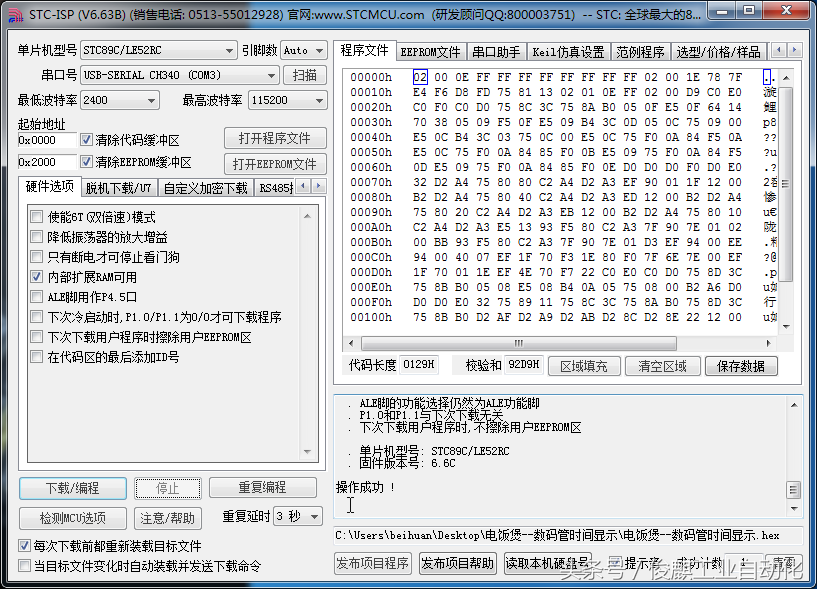Check 在代码区的最后添加ID号
Viewport: 817px width, 589px height.
pyautogui.click(x=36, y=357)
